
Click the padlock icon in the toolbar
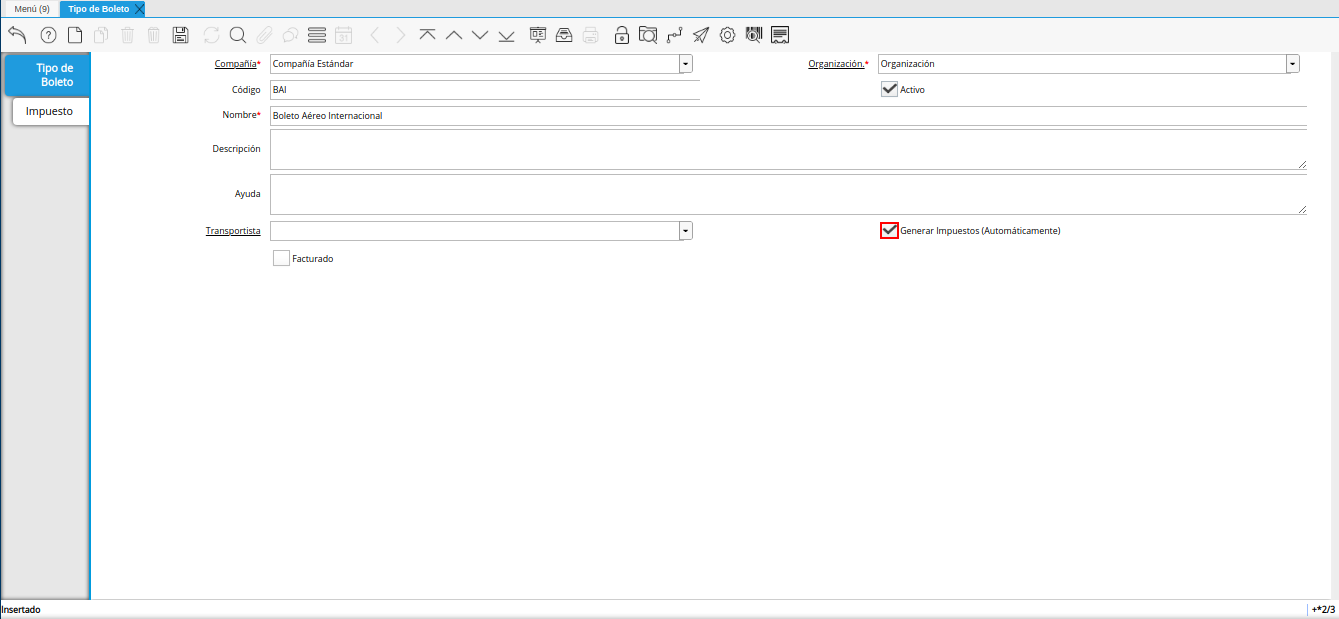[622, 36]
